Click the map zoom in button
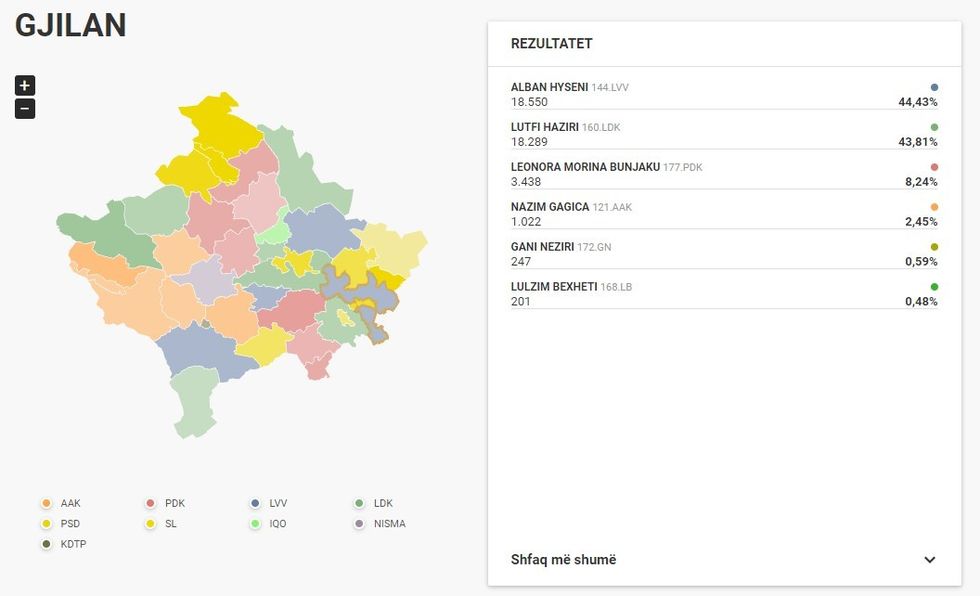This screenshot has height=596, width=980. [24, 85]
